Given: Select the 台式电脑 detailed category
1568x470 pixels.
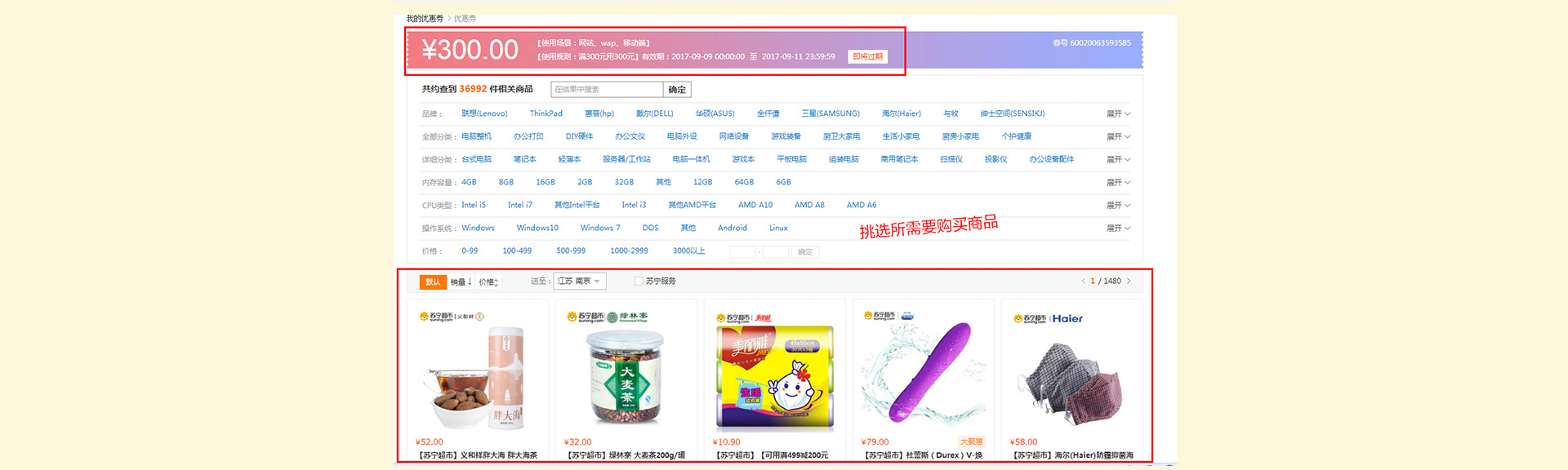Looking at the screenshot, I should click(x=476, y=159).
